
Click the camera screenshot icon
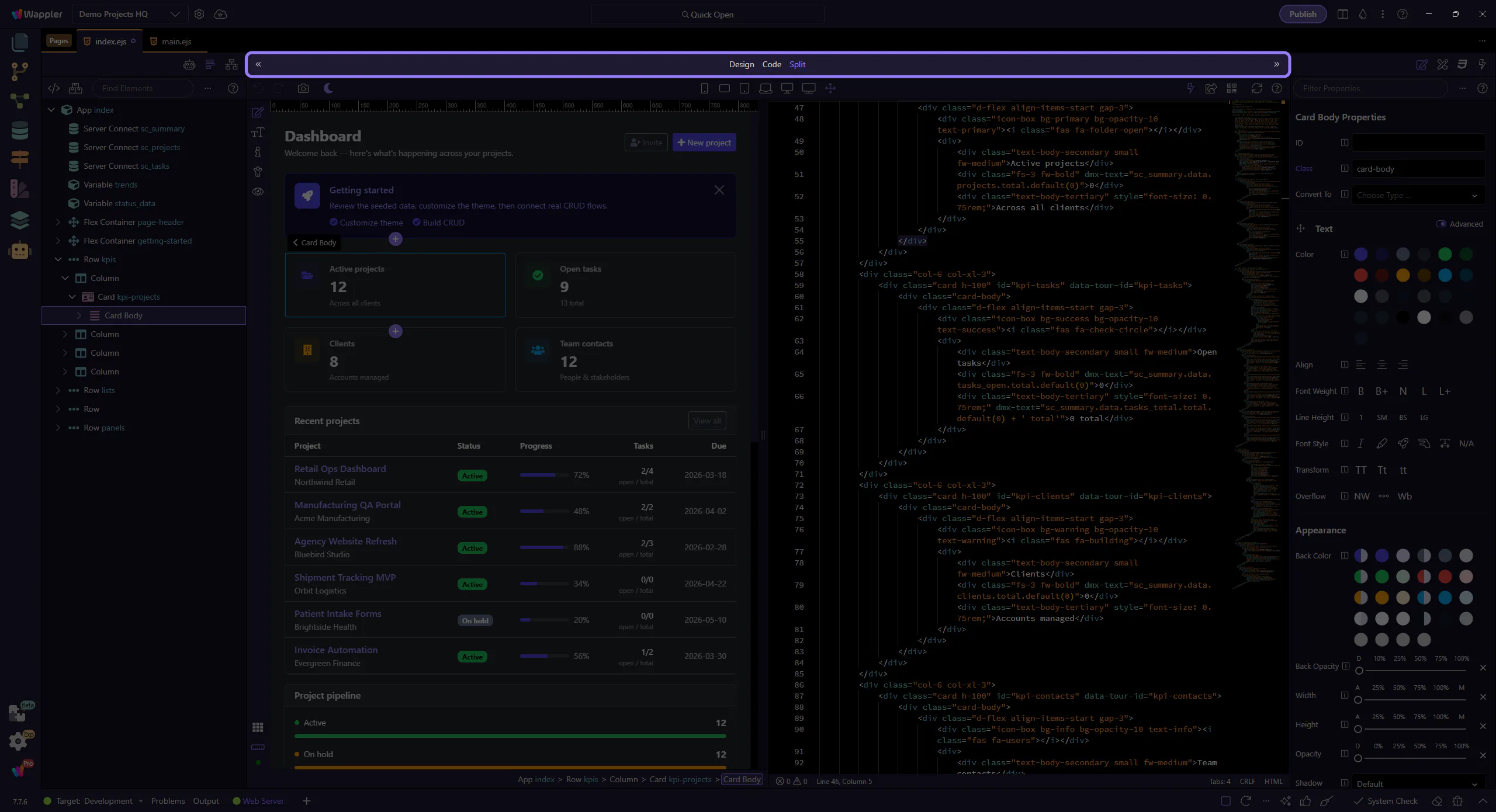(x=303, y=88)
